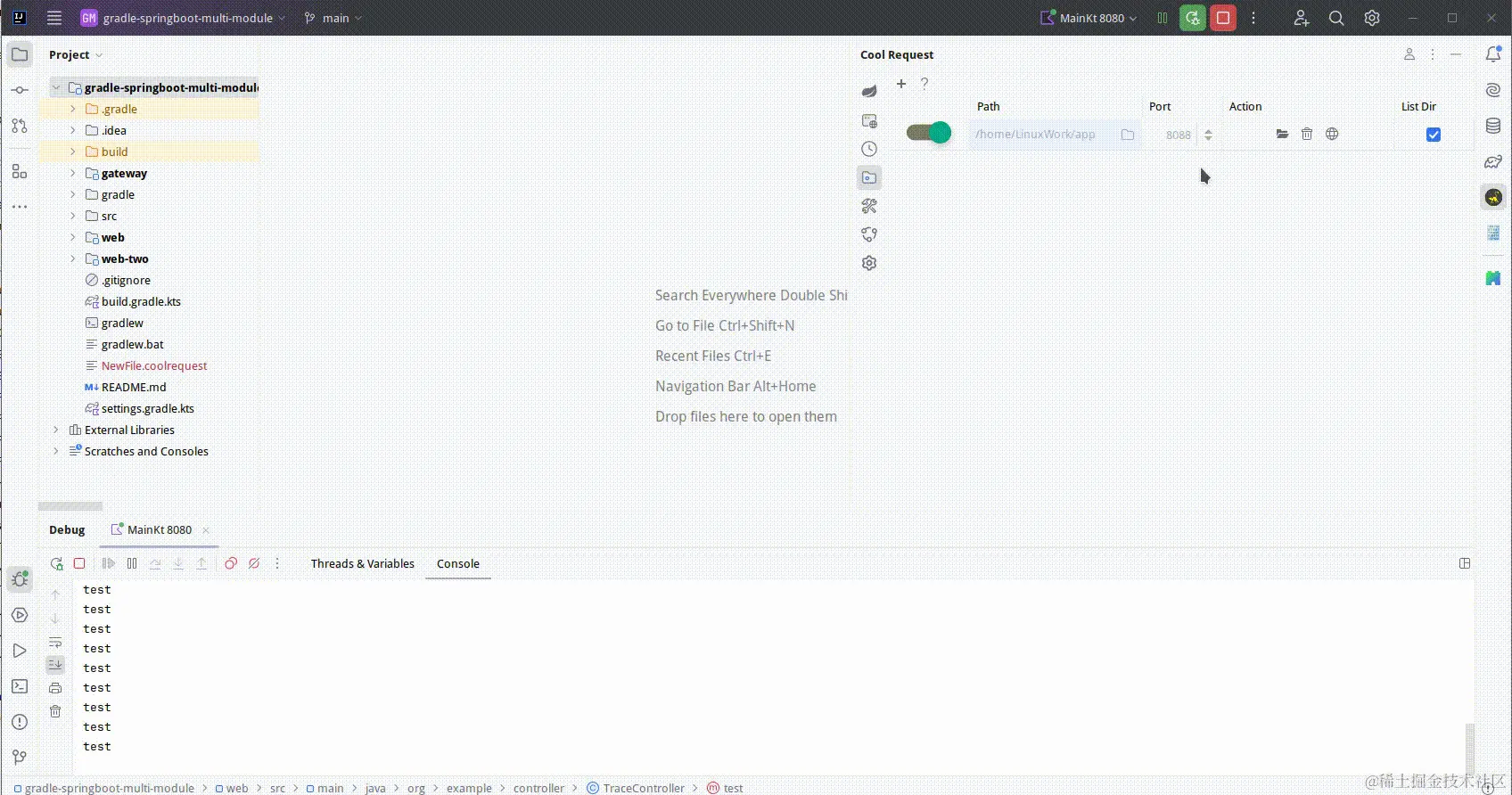Screen dimensions: 1512x795
Task: Open Code With Me add-user icon
Action: [1301, 18]
